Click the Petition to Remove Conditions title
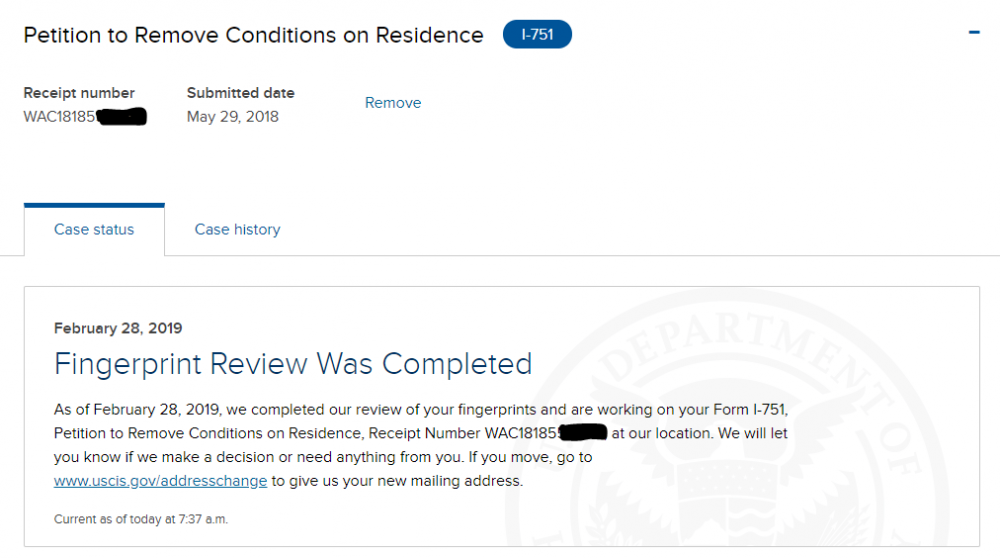The height and width of the screenshot is (558, 1000). (x=253, y=35)
